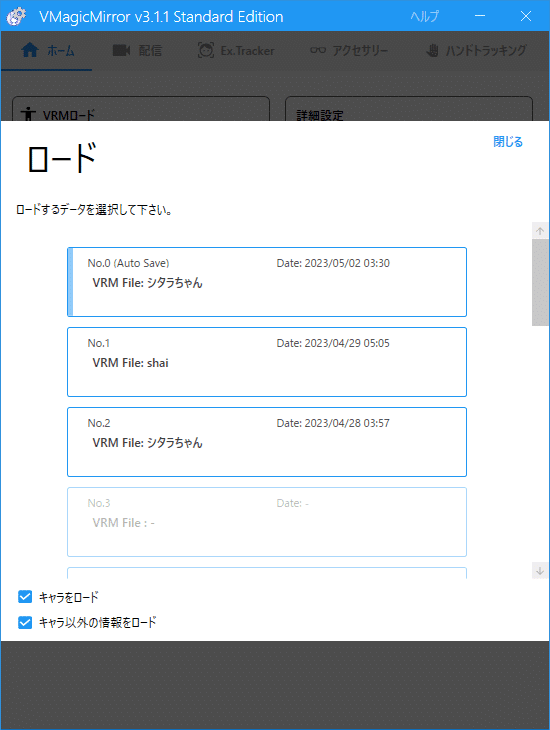Switch to the ホーム tab

tap(48, 50)
